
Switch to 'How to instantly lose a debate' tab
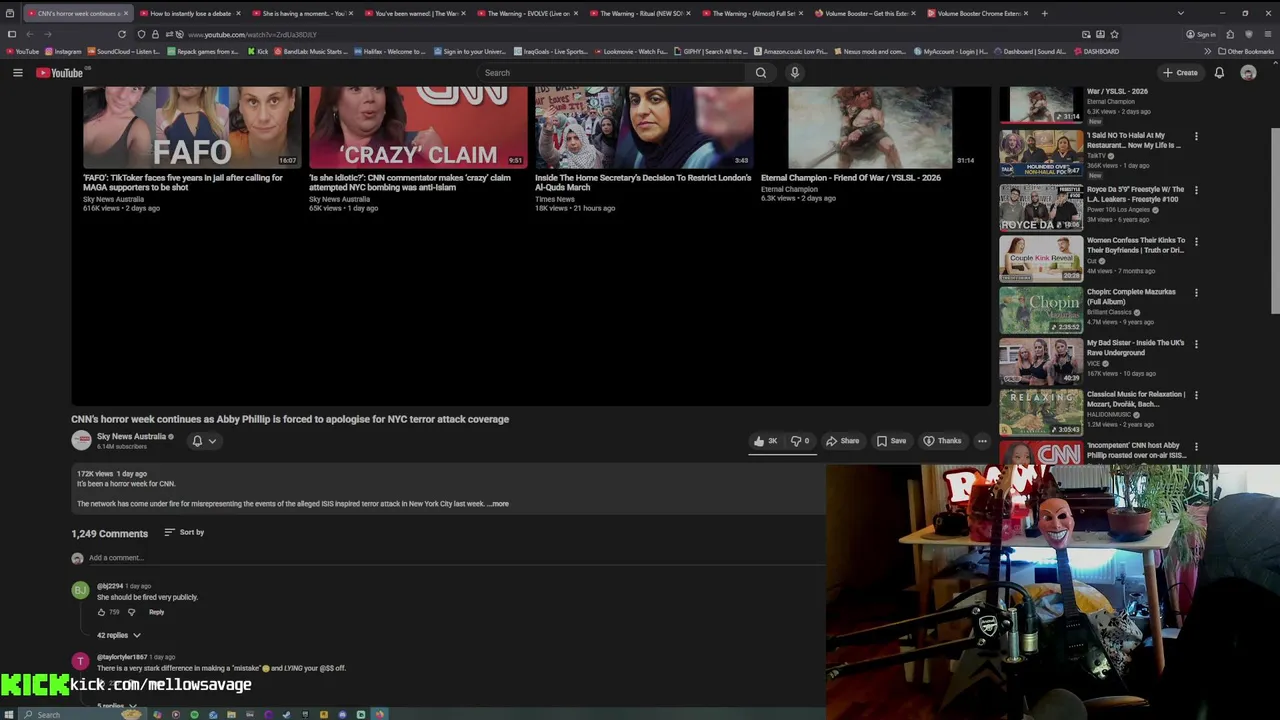[190, 13]
